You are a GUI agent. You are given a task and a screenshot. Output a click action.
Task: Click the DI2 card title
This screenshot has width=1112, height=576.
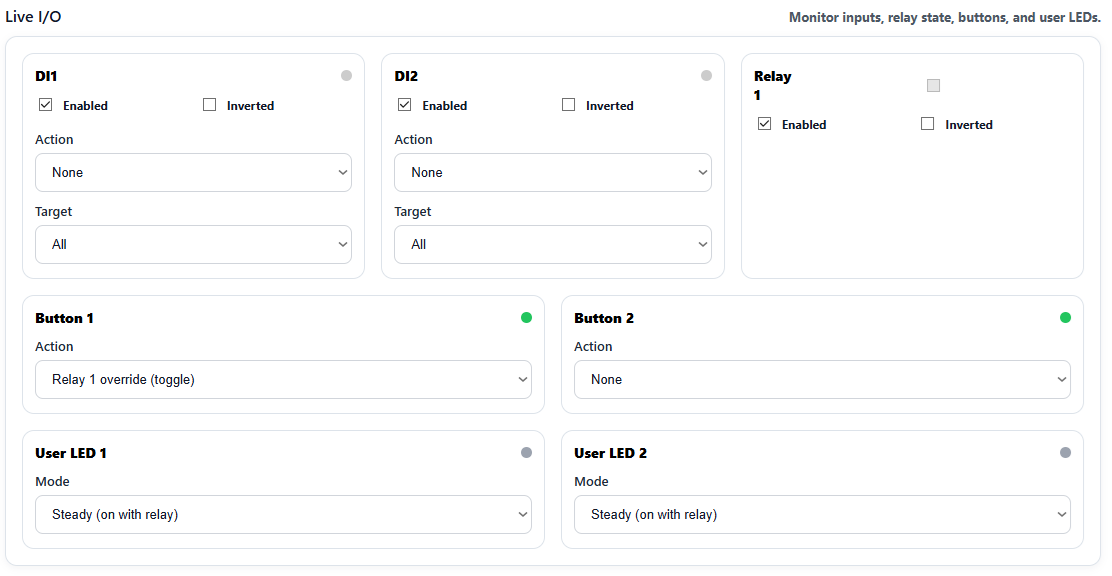[406, 76]
